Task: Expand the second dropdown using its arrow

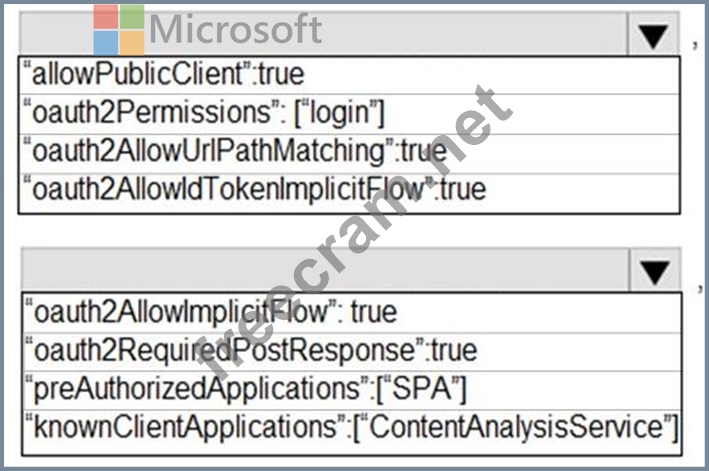Action: point(652,272)
